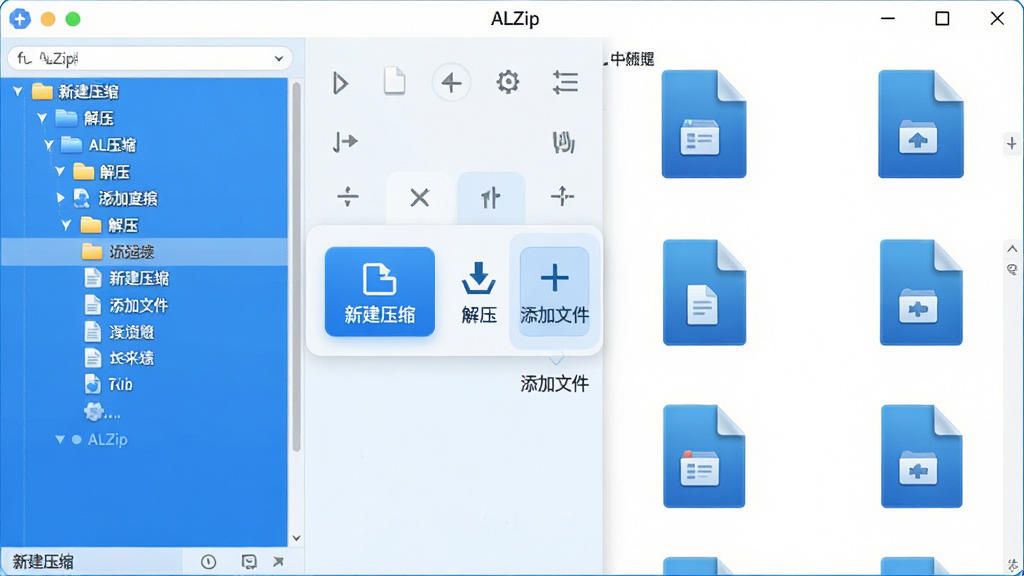Click the arrow icon in status bar

[x=278, y=561]
